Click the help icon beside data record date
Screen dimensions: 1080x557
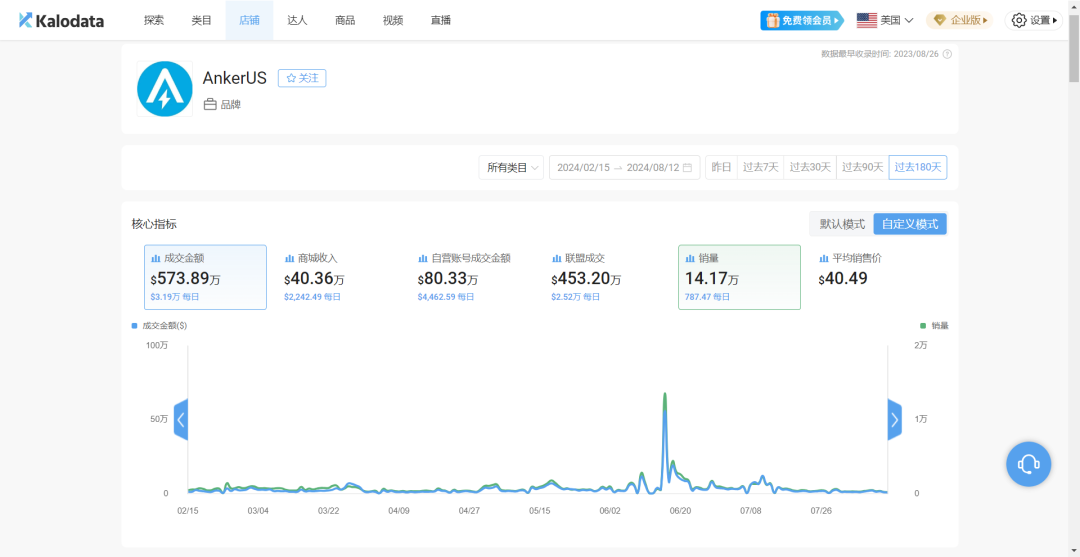pos(947,54)
